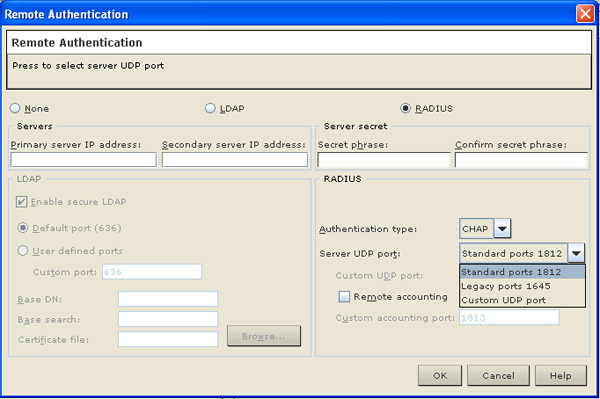The image size is (600, 399).
Task: Click the "Custom UDP port:" label
Action: coord(379,276)
